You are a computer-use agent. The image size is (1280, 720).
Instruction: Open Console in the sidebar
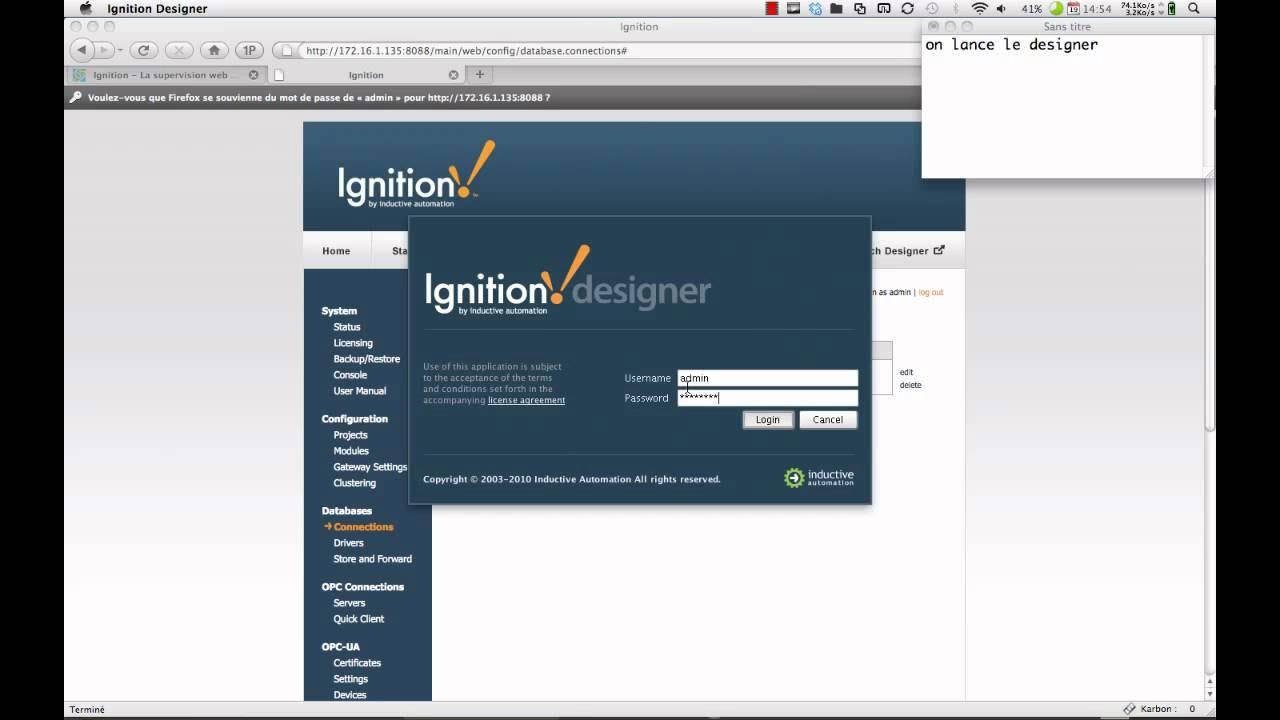350,375
